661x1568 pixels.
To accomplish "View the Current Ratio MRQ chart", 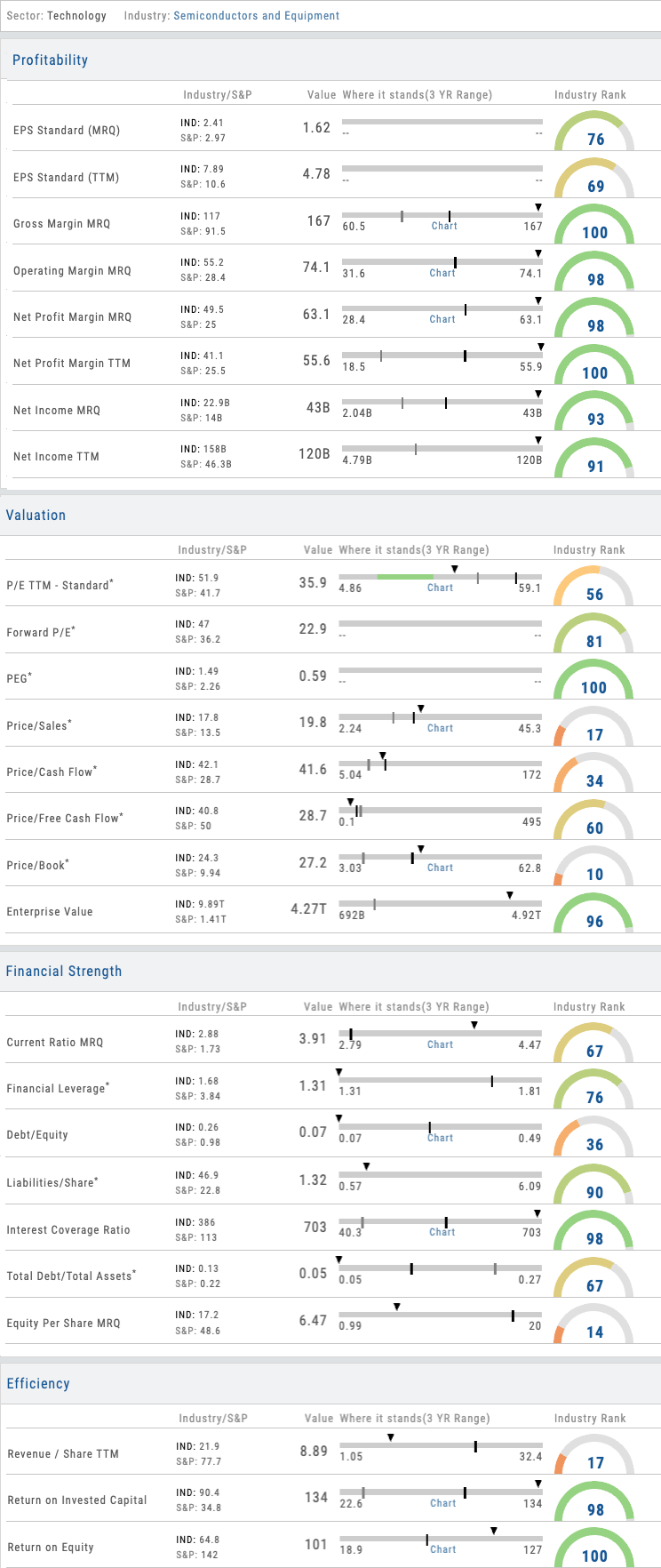I will [x=441, y=1045].
